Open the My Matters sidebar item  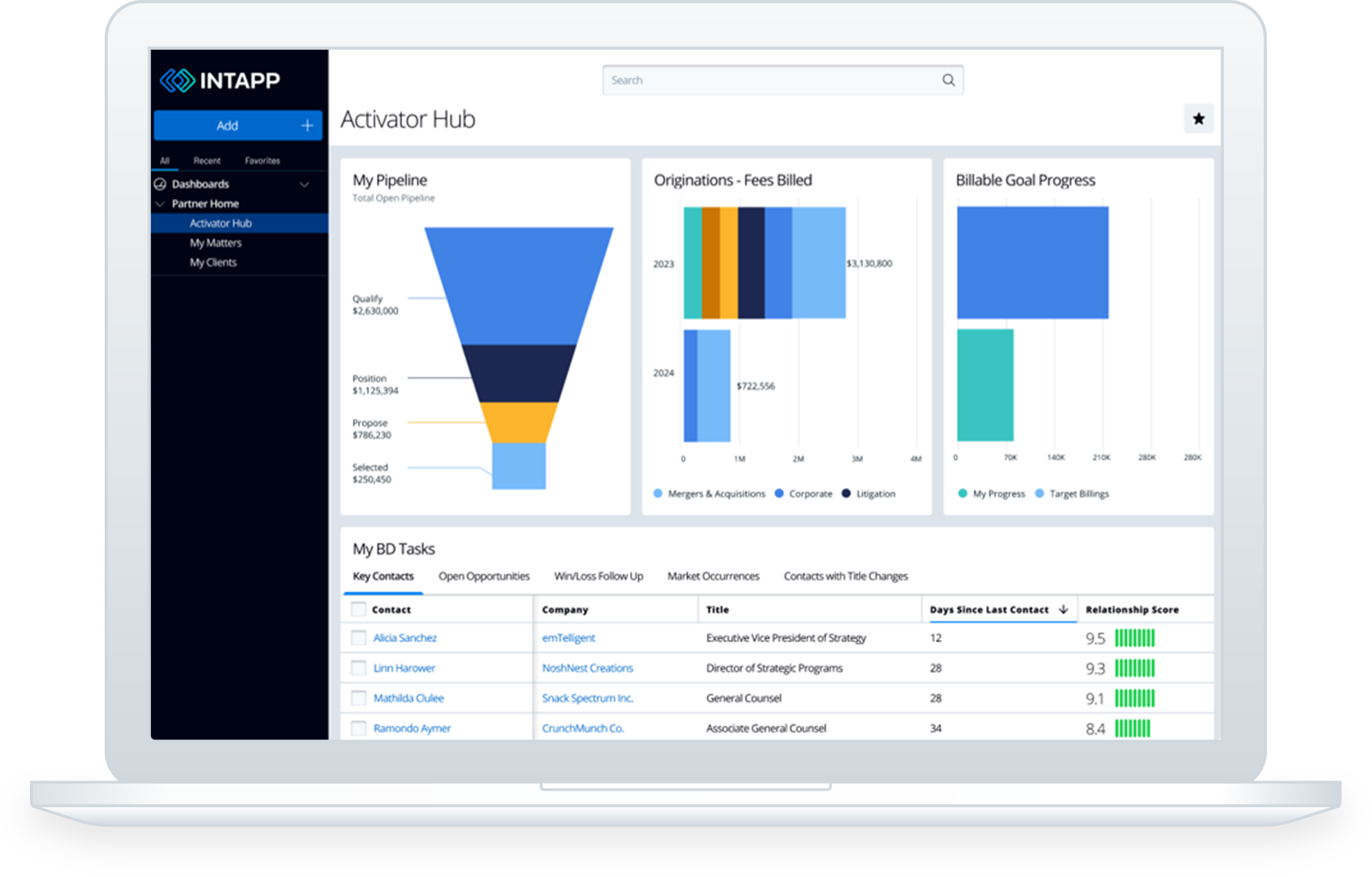[x=216, y=243]
